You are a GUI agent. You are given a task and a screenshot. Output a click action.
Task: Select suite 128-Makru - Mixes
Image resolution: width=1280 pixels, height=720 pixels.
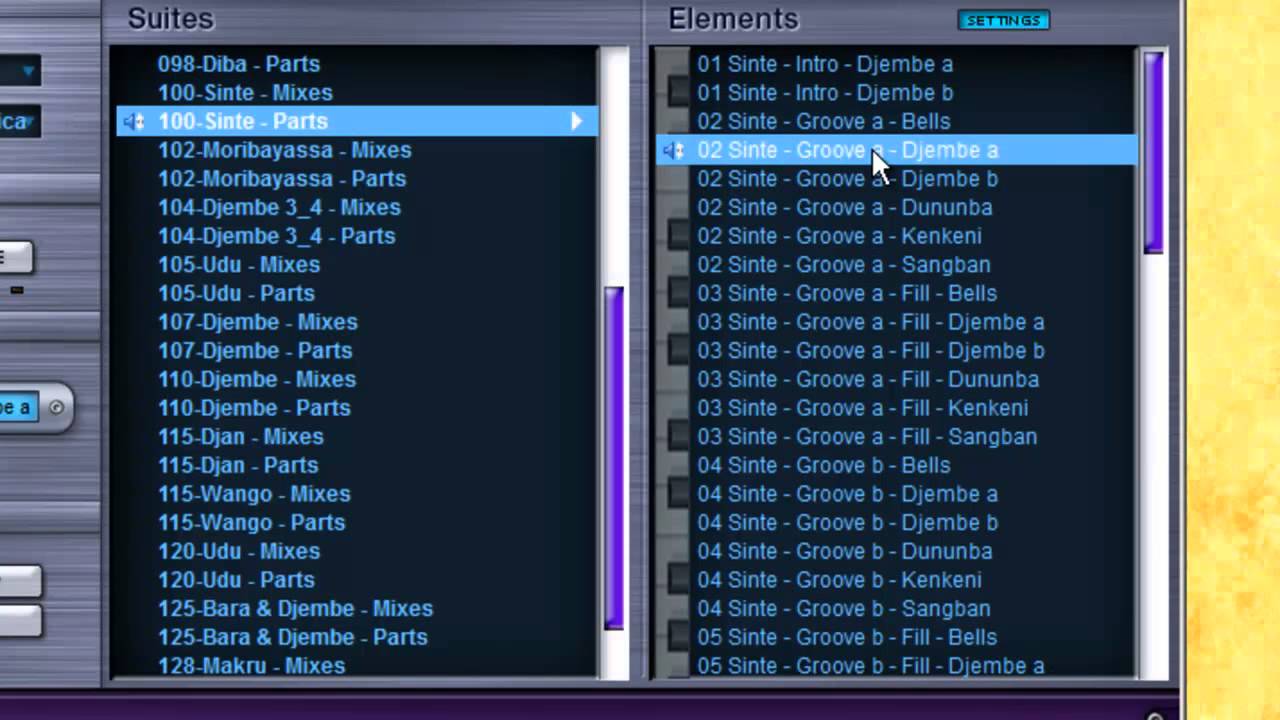(252, 666)
